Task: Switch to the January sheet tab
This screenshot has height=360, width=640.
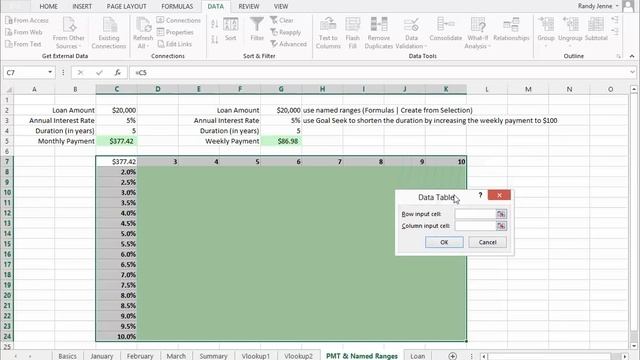Action: pos(101,356)
